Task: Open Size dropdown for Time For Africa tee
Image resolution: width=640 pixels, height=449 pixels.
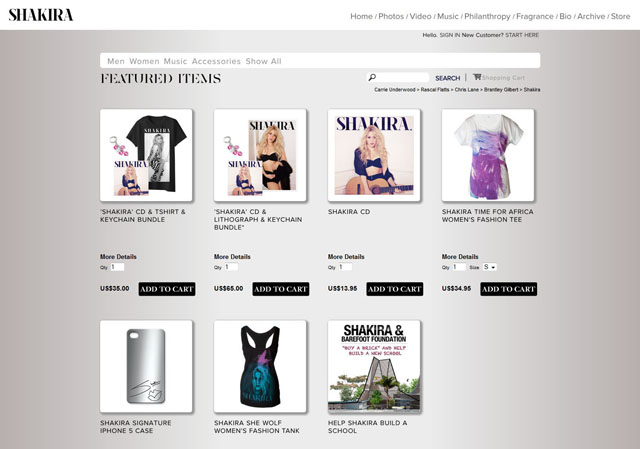Action: [x=489, y=267]
